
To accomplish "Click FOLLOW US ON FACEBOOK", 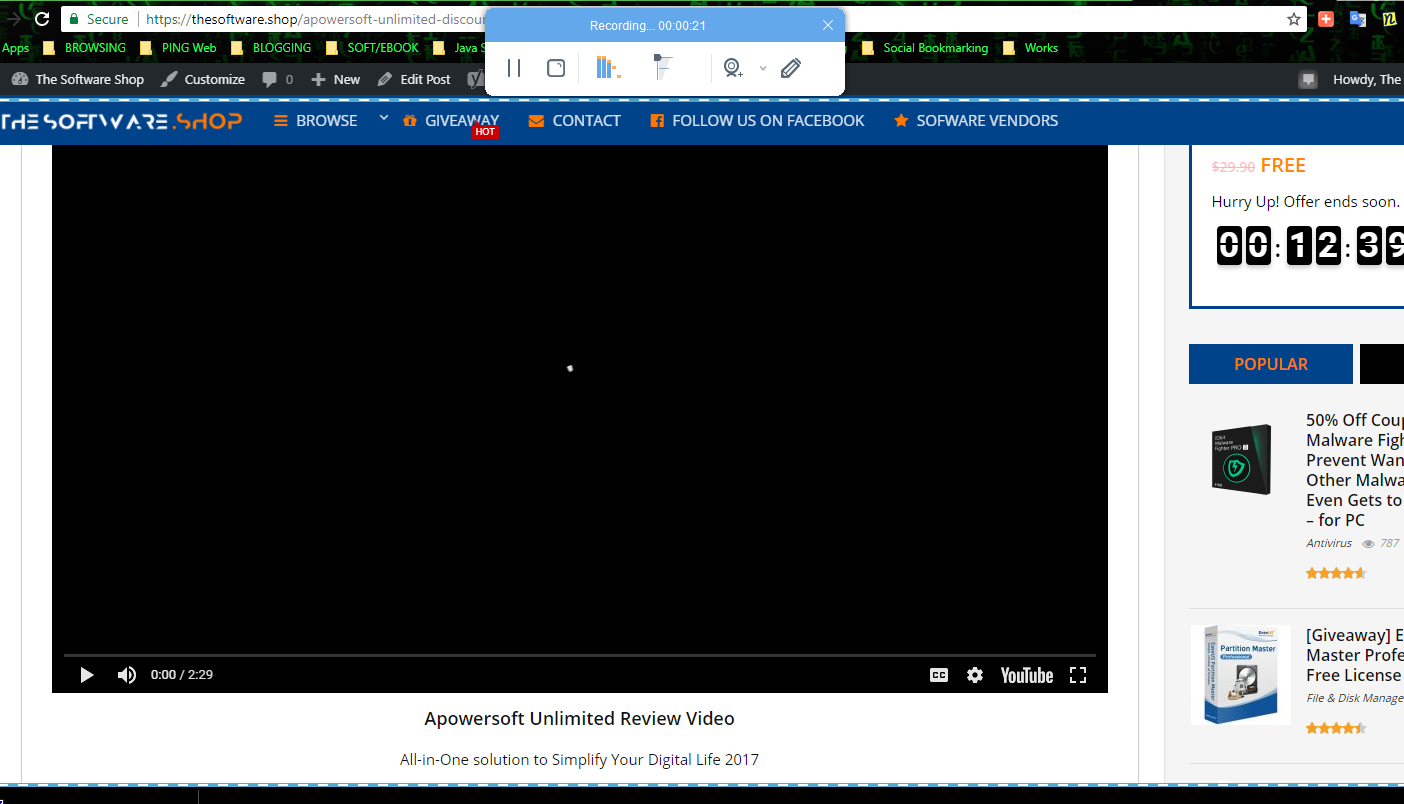I will click(757, 121).
